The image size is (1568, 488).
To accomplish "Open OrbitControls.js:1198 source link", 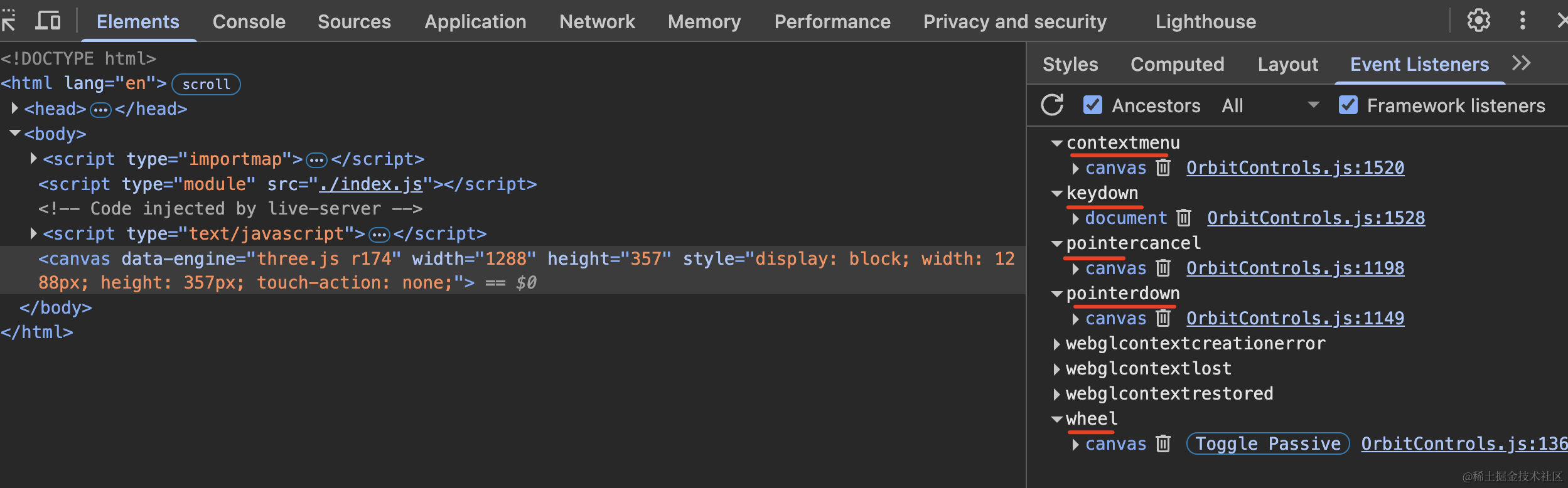I will [1296, 268].
